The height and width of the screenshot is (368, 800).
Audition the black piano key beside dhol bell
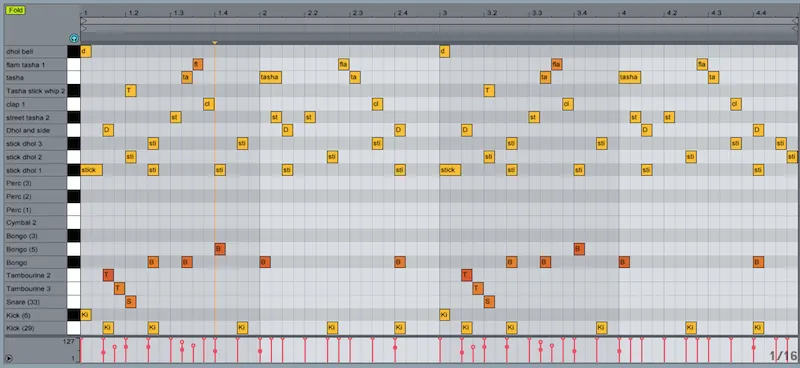coord(73,52)
